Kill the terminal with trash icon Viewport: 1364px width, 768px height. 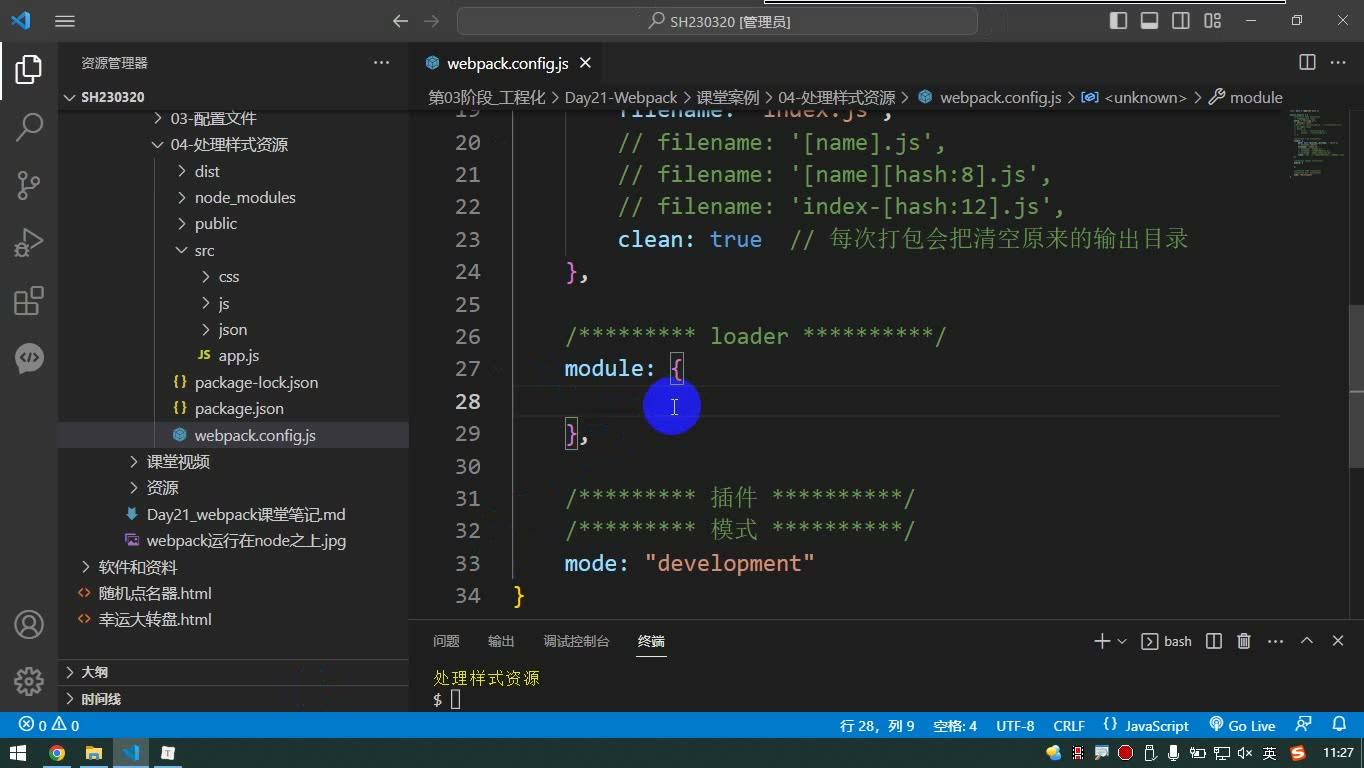pyautogui.click(x=1244, y=641)
